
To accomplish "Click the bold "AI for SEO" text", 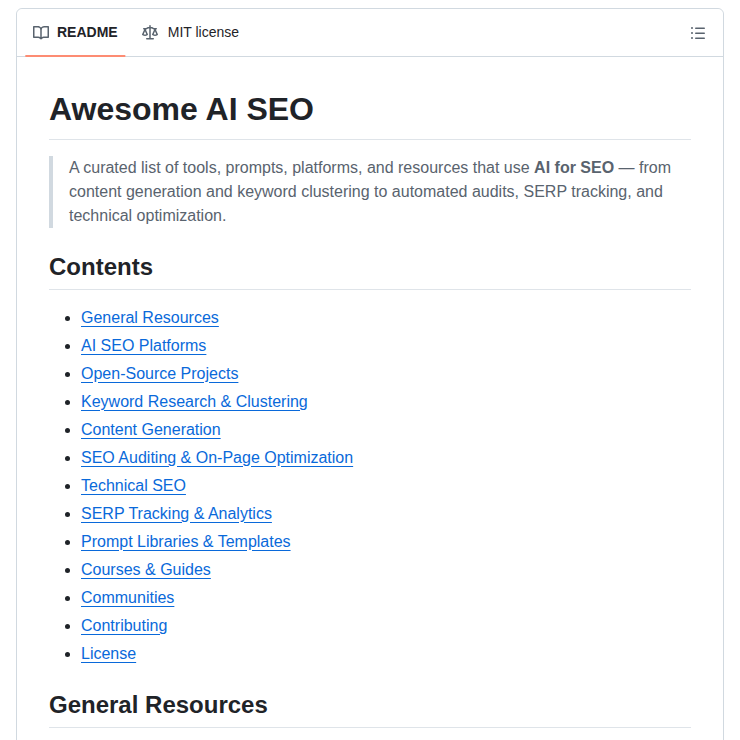I will [573, 168].
